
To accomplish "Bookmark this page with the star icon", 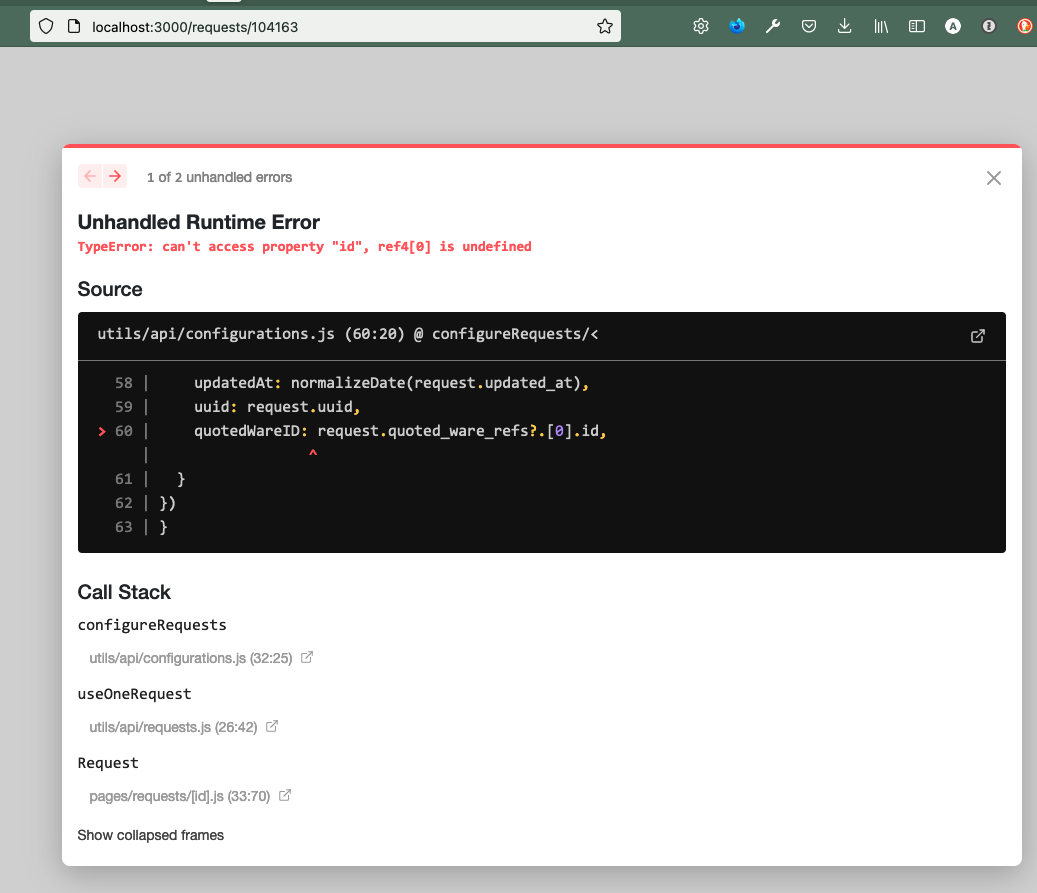I will pos(605,26).
